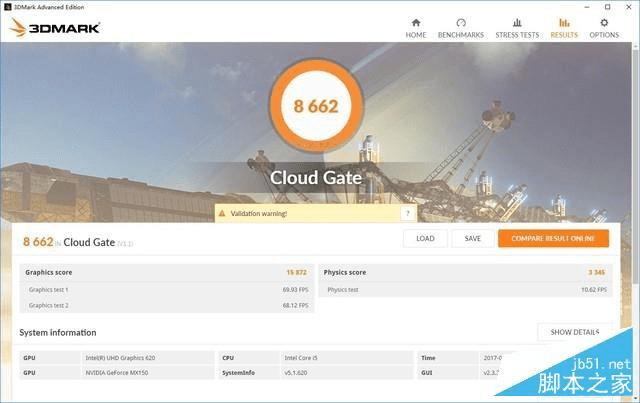Click the Home house icon
The height and width of the screenshot is (403, 640).
416,22
